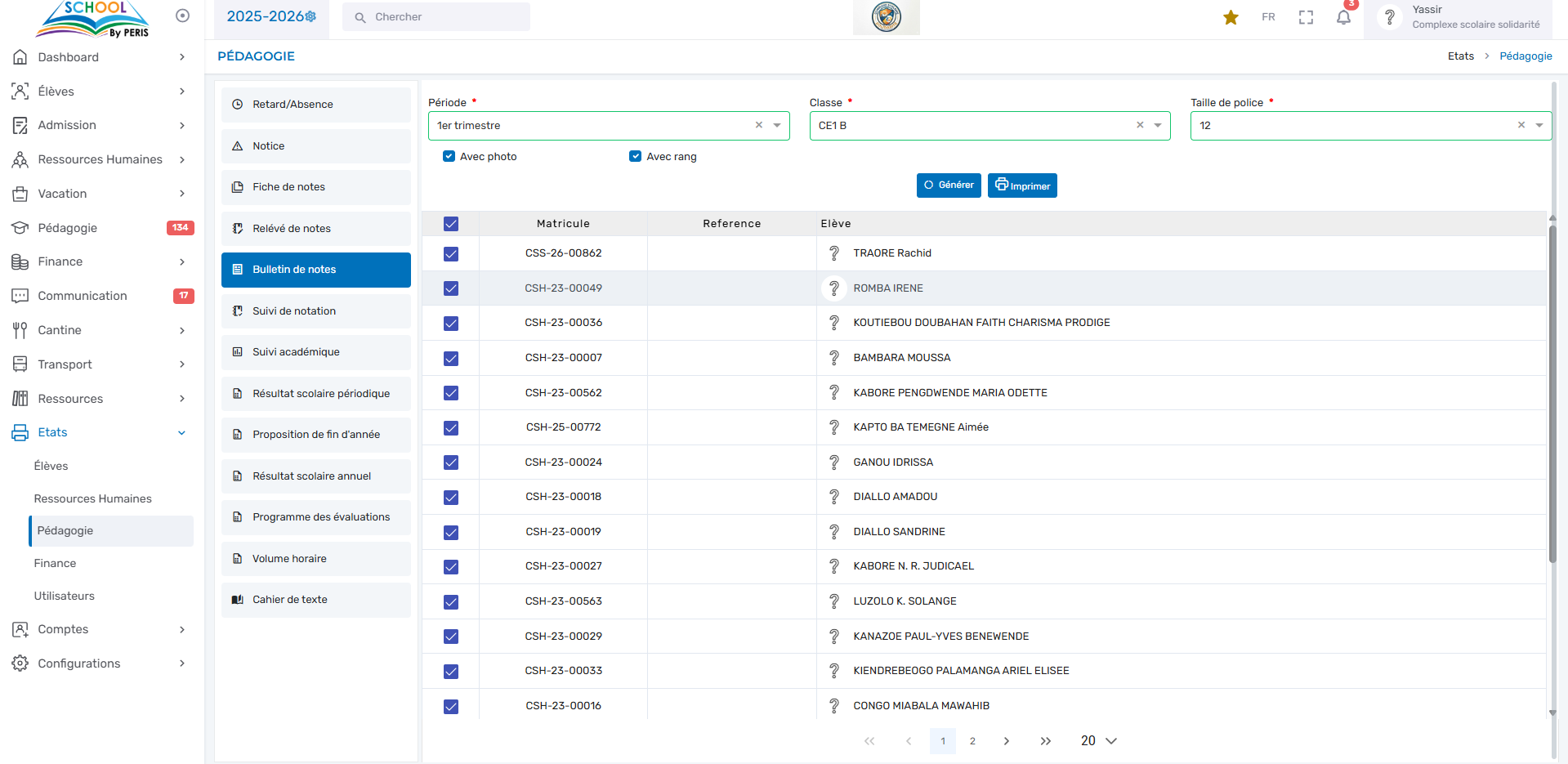Click the gold star favorites icon
This screenshot has height=764, width=1568.
click(1231, 17)
